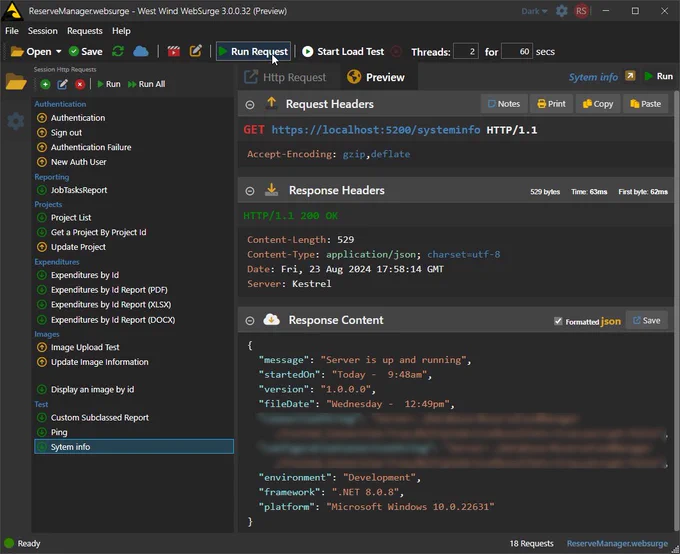Click the Print button
This screenshot has width=680, height=554.
coord(552,104)
